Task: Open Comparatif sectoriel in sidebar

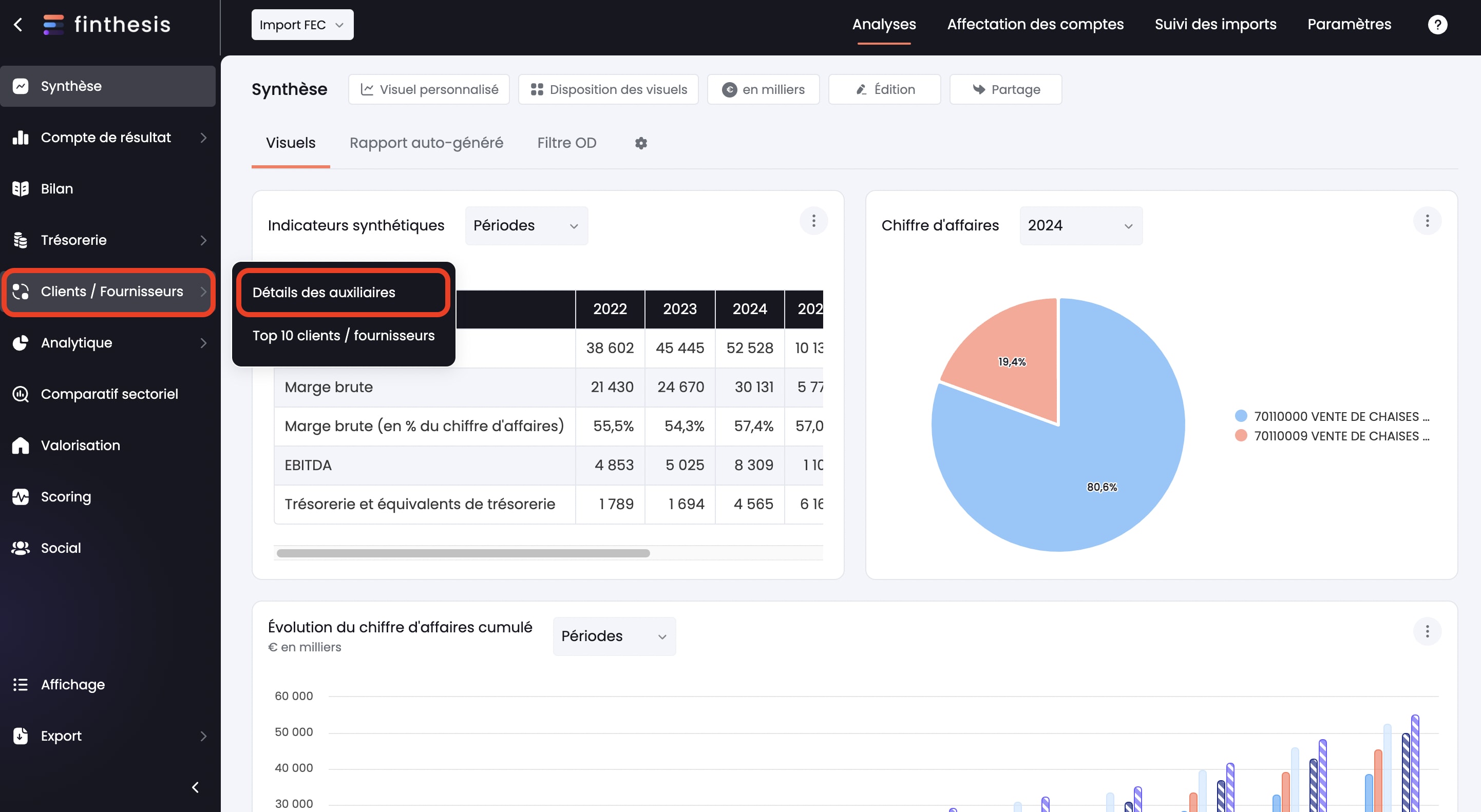Action: coord(108,394)
